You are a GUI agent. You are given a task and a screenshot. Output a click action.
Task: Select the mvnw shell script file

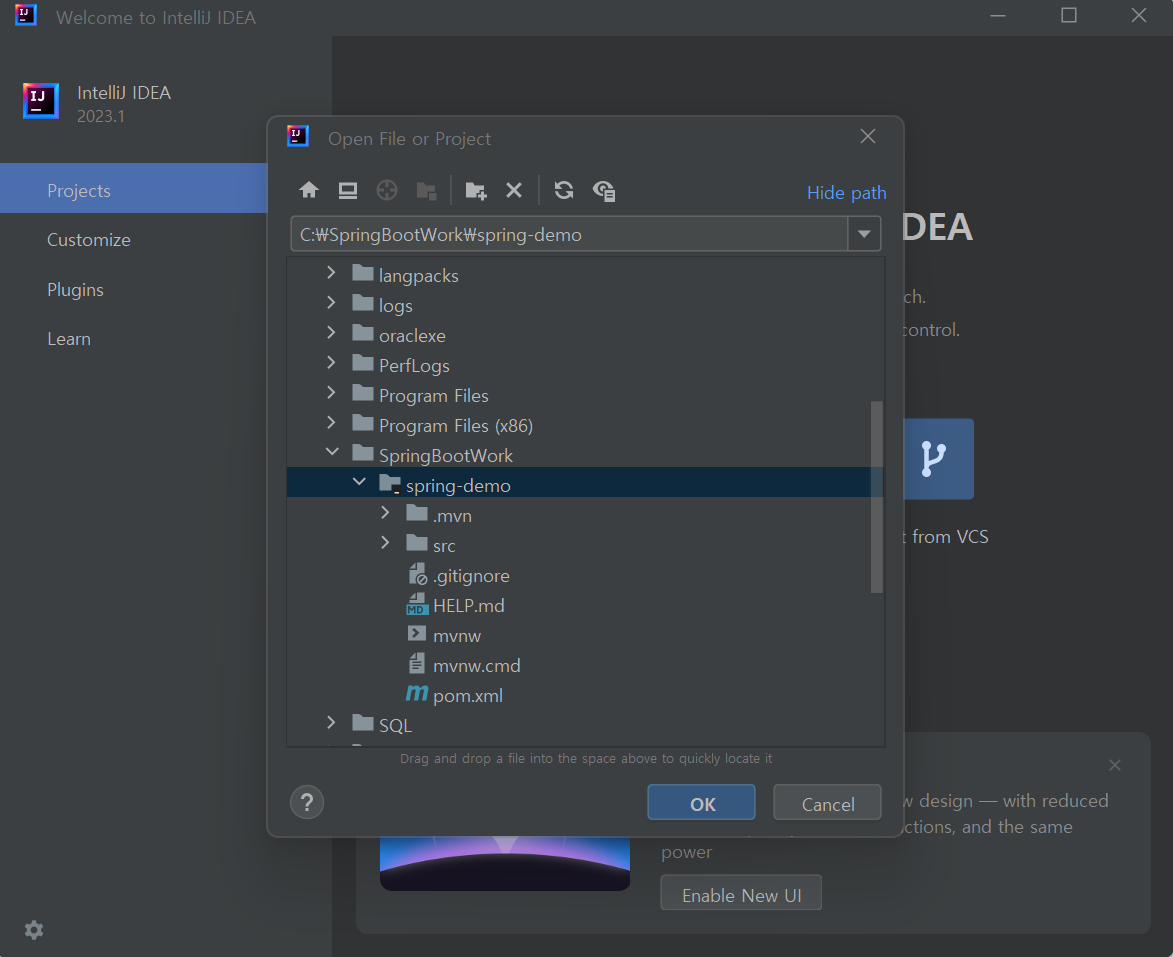[x=444, y=635]
